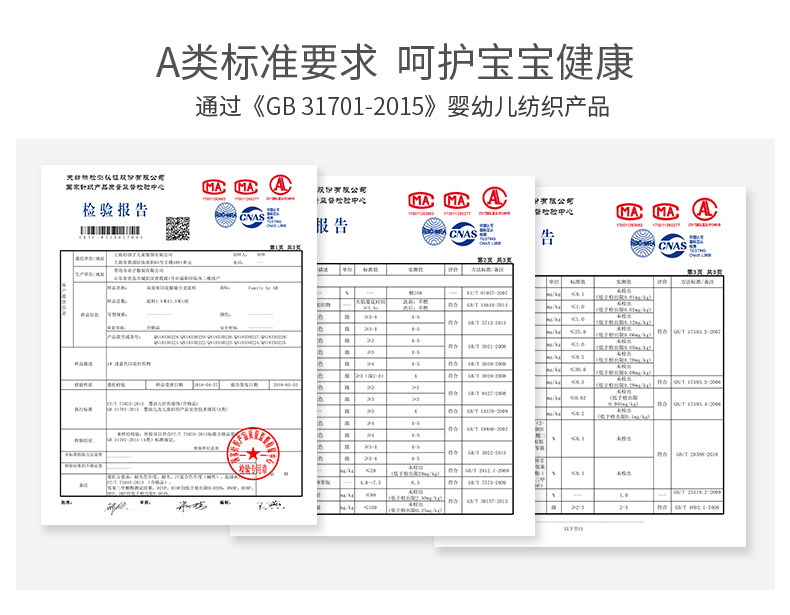Click the middle signature below page 1 table
Screen dimensions: 790x615
click(191, 506)
